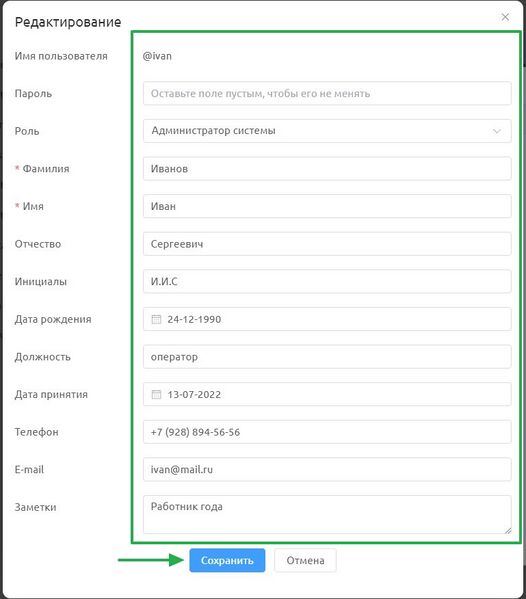Click the Сохранить button

(x=227, y=560)
